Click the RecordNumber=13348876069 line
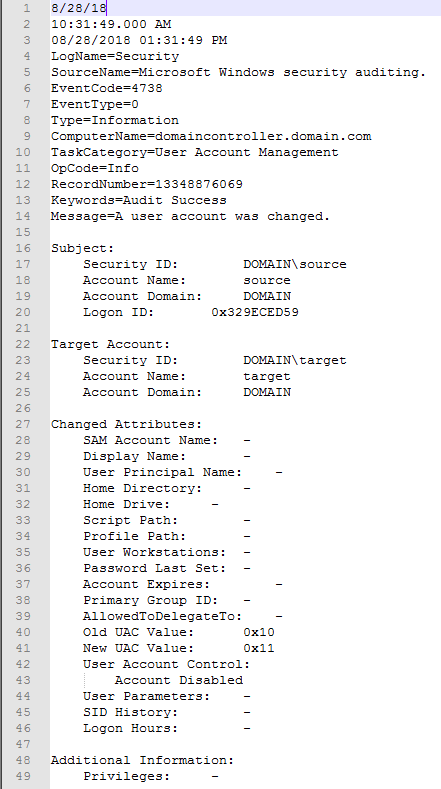 (x=146, y=185)
